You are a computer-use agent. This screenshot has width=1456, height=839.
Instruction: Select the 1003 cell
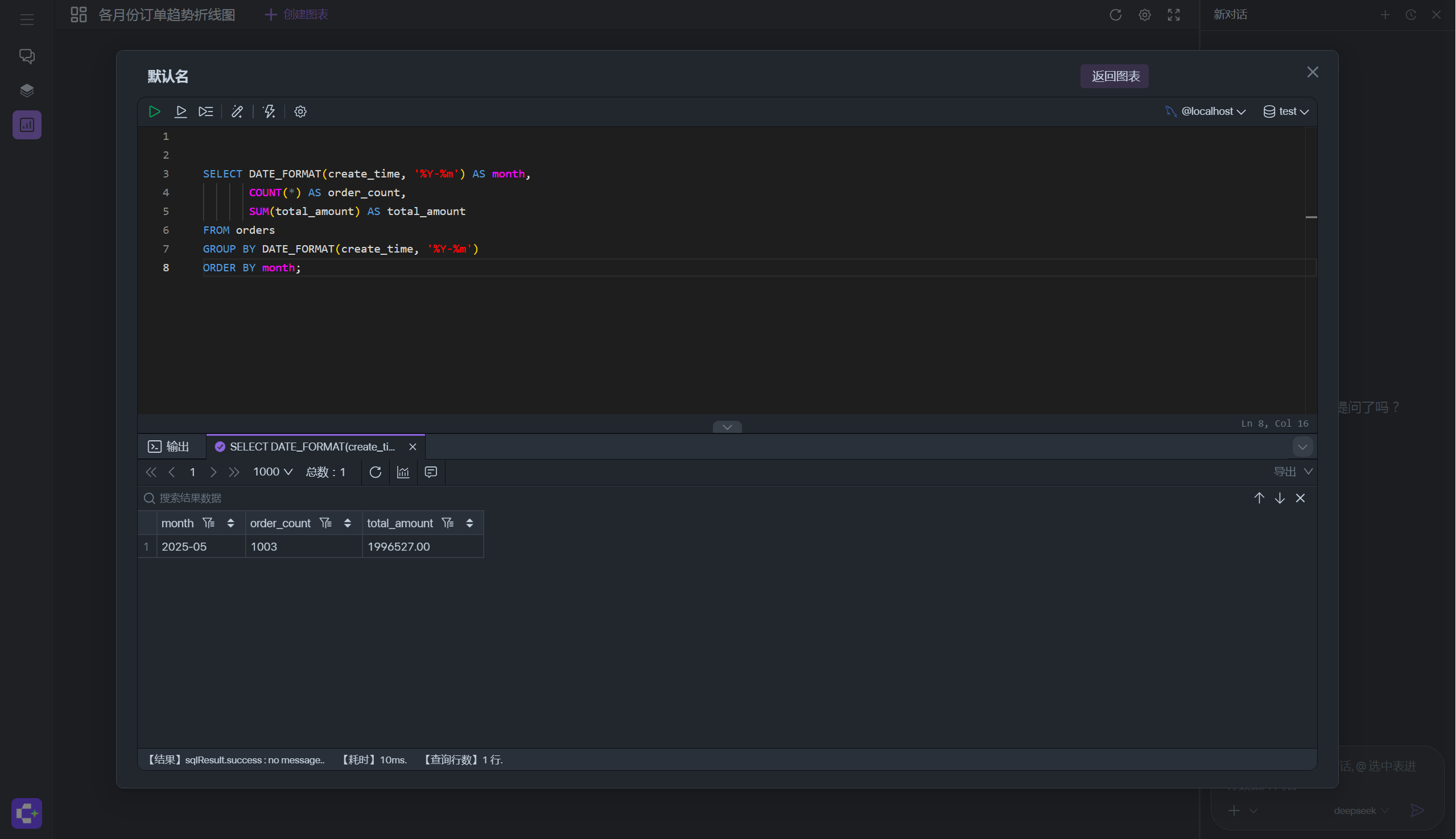pos(304,546)
